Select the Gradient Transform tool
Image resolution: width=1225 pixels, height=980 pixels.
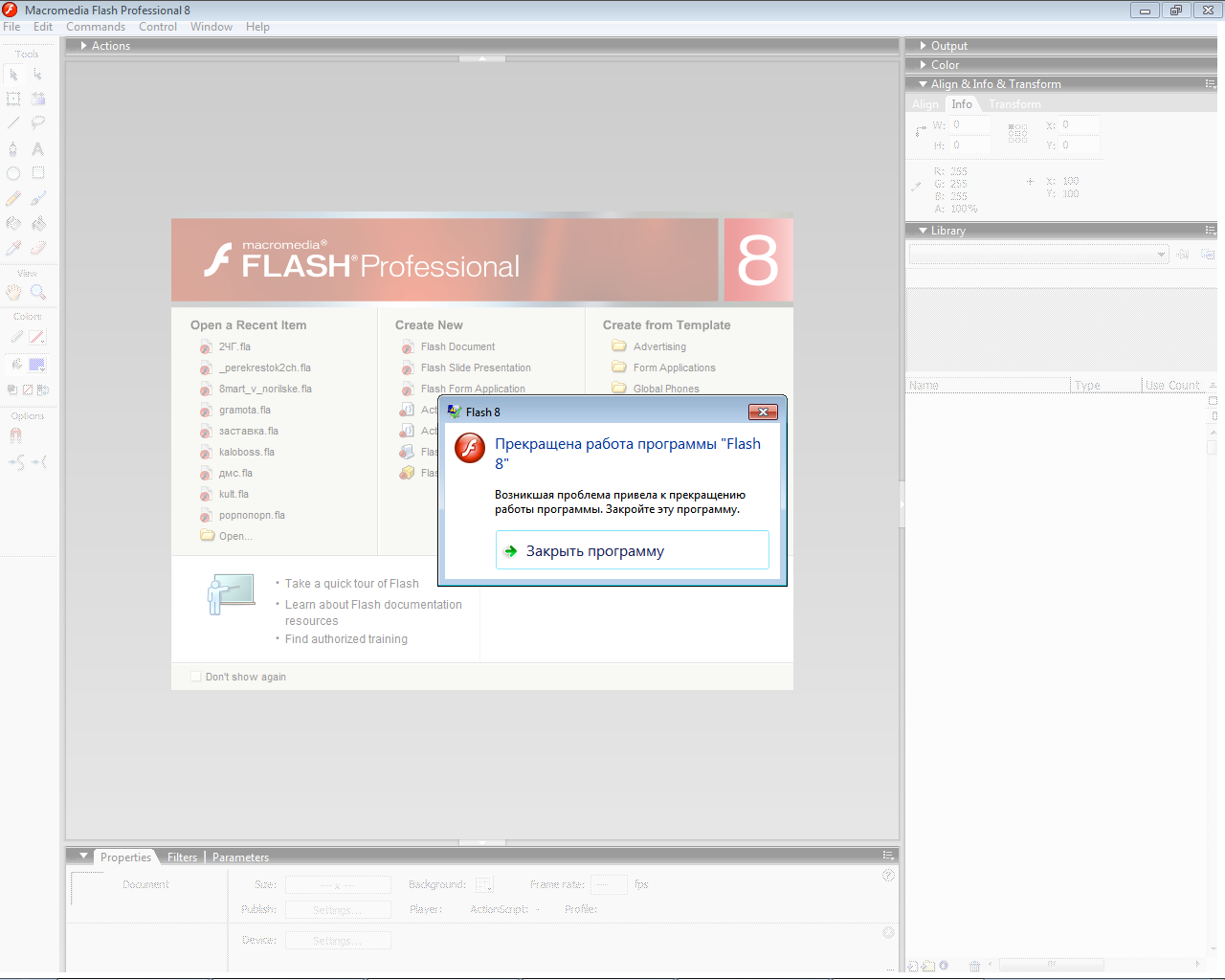click(38, 99)
